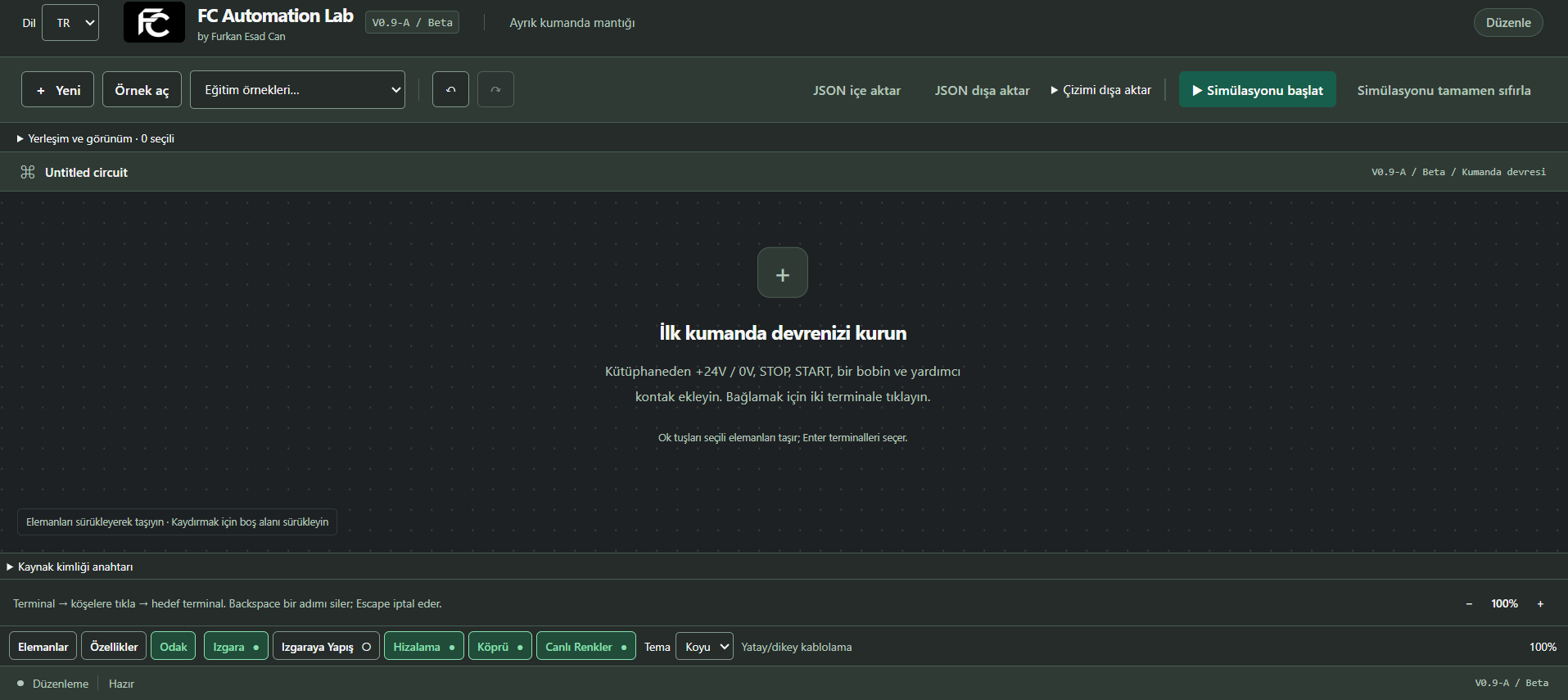Reset everything with Simülasyonu tamamen sıfırla
The height and width of the screenshot is (700, 1568).
point(1444,90)
